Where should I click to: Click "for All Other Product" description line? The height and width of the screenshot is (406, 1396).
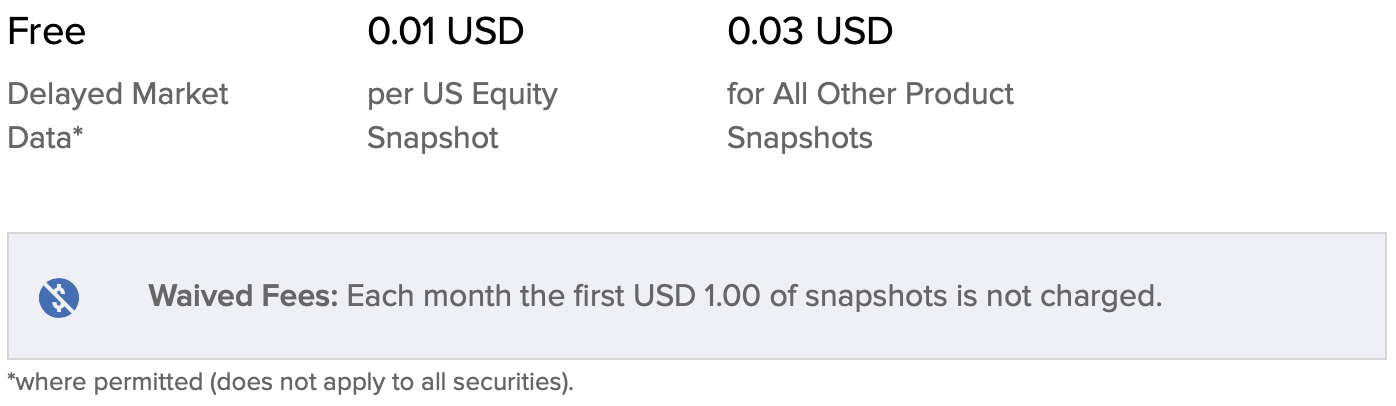coord(870,94)
